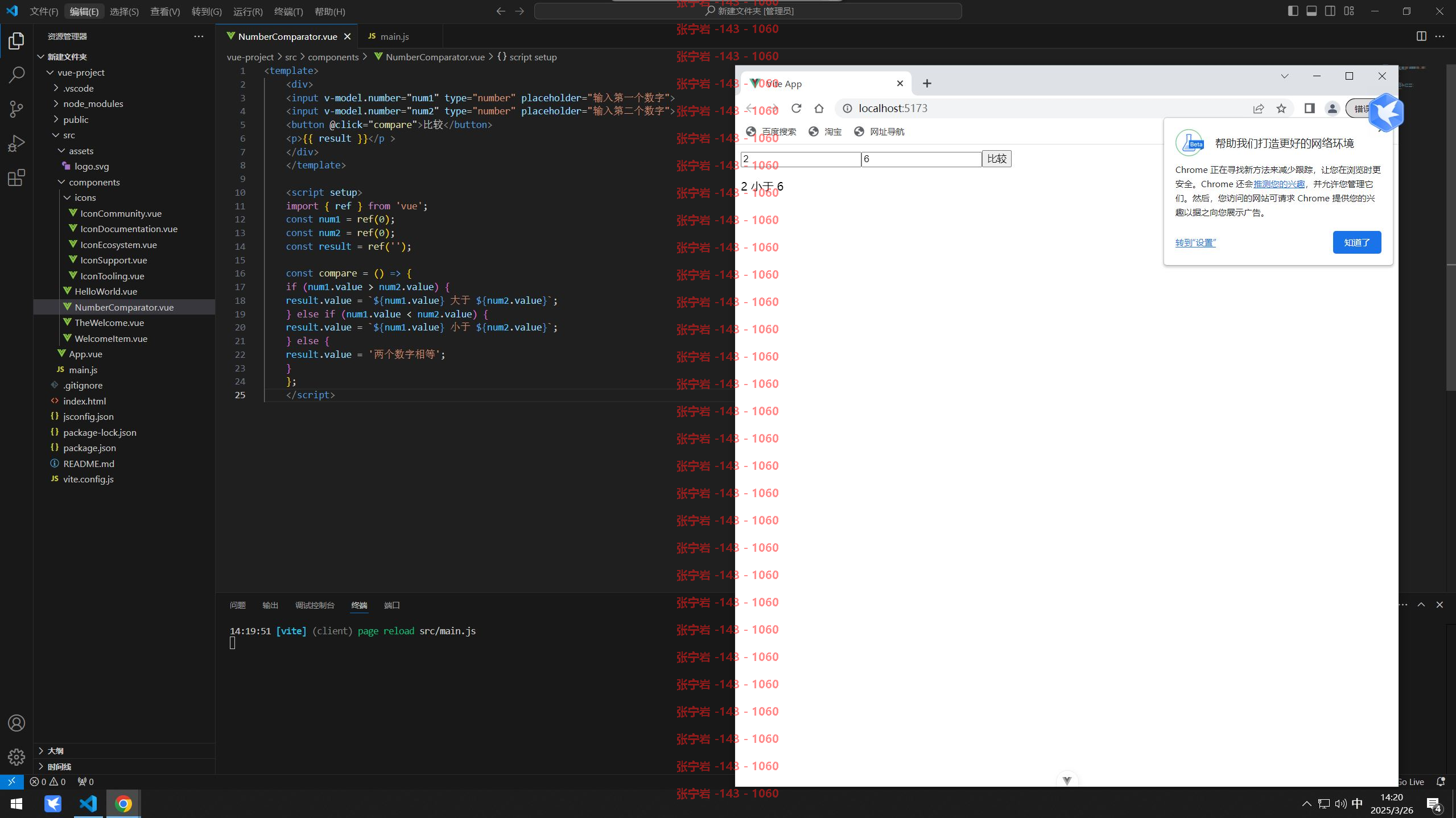Expand the 大纲 outline section
Viewport: 1456px width, 818px height.
(124, 751)
